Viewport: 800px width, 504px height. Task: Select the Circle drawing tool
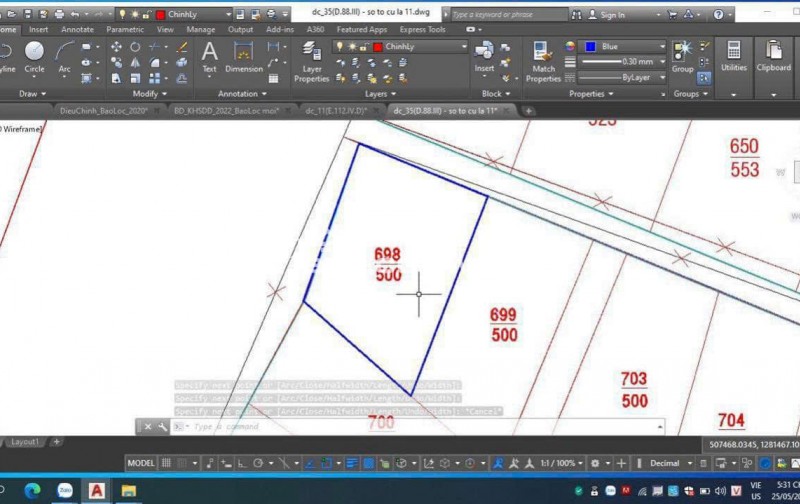(x=34, y=56)
